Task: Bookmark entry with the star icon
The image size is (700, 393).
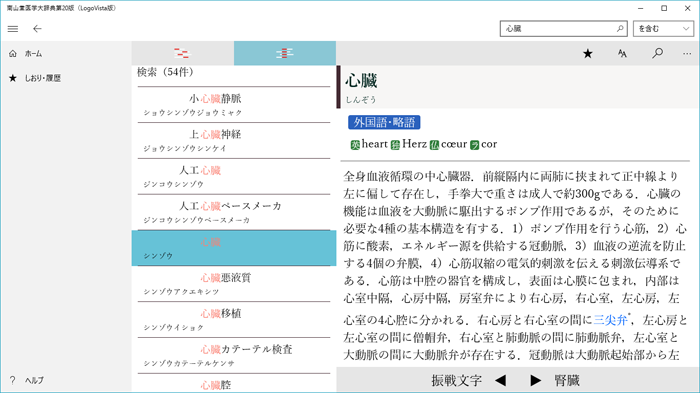Action: coord(588,54)
